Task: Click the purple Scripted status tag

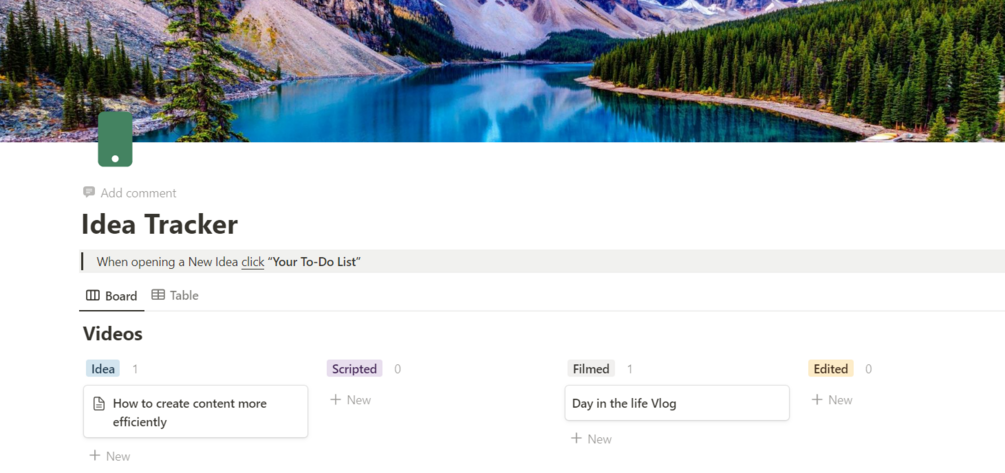Action: [x=354, y=369]
